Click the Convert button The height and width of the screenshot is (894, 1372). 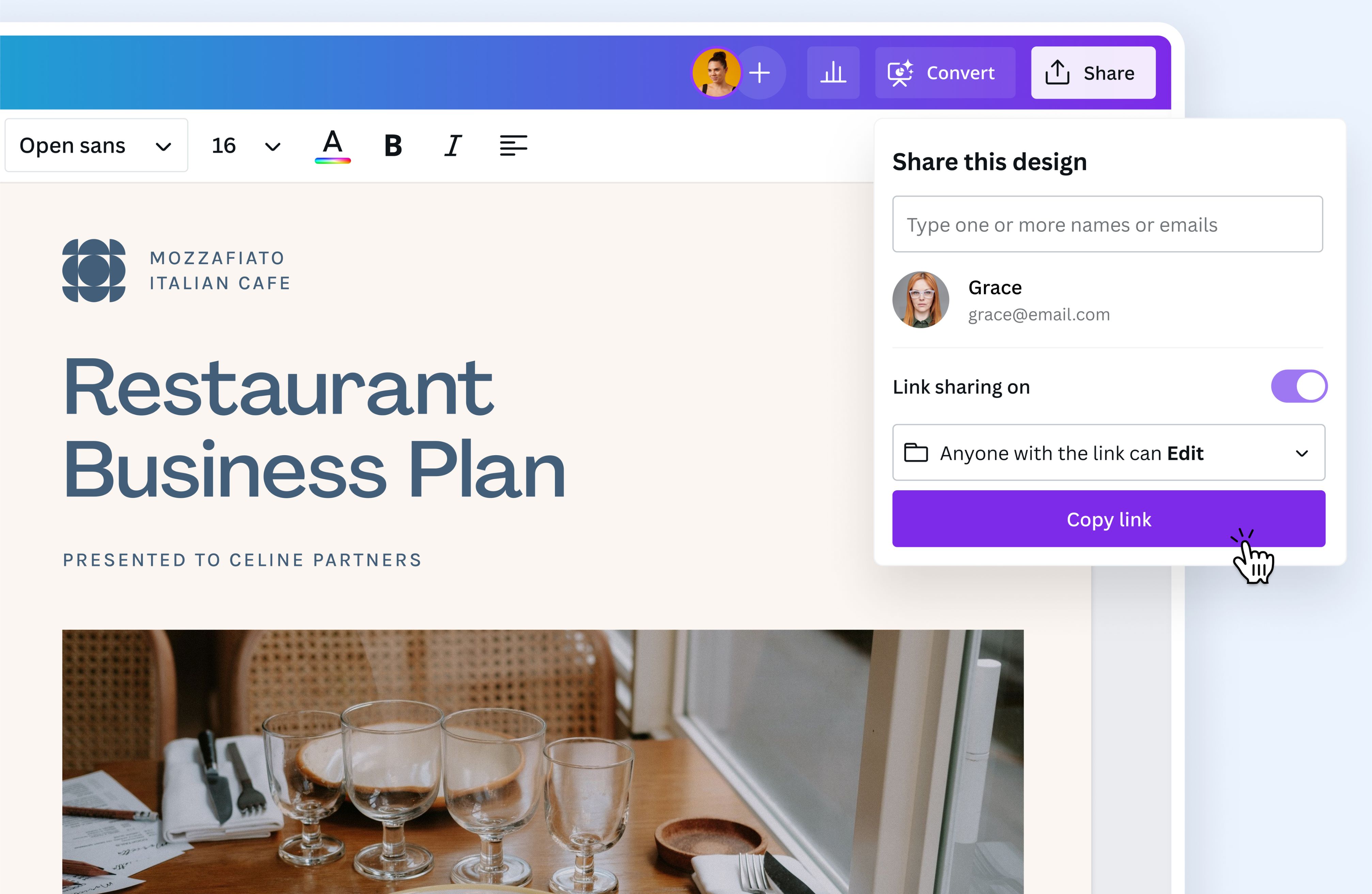945,73
